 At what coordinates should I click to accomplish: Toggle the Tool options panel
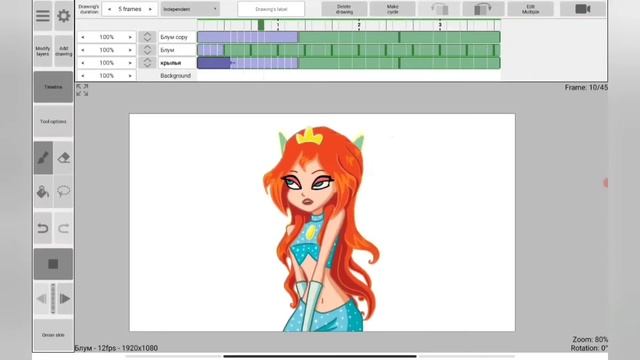[x=53, y=122]
